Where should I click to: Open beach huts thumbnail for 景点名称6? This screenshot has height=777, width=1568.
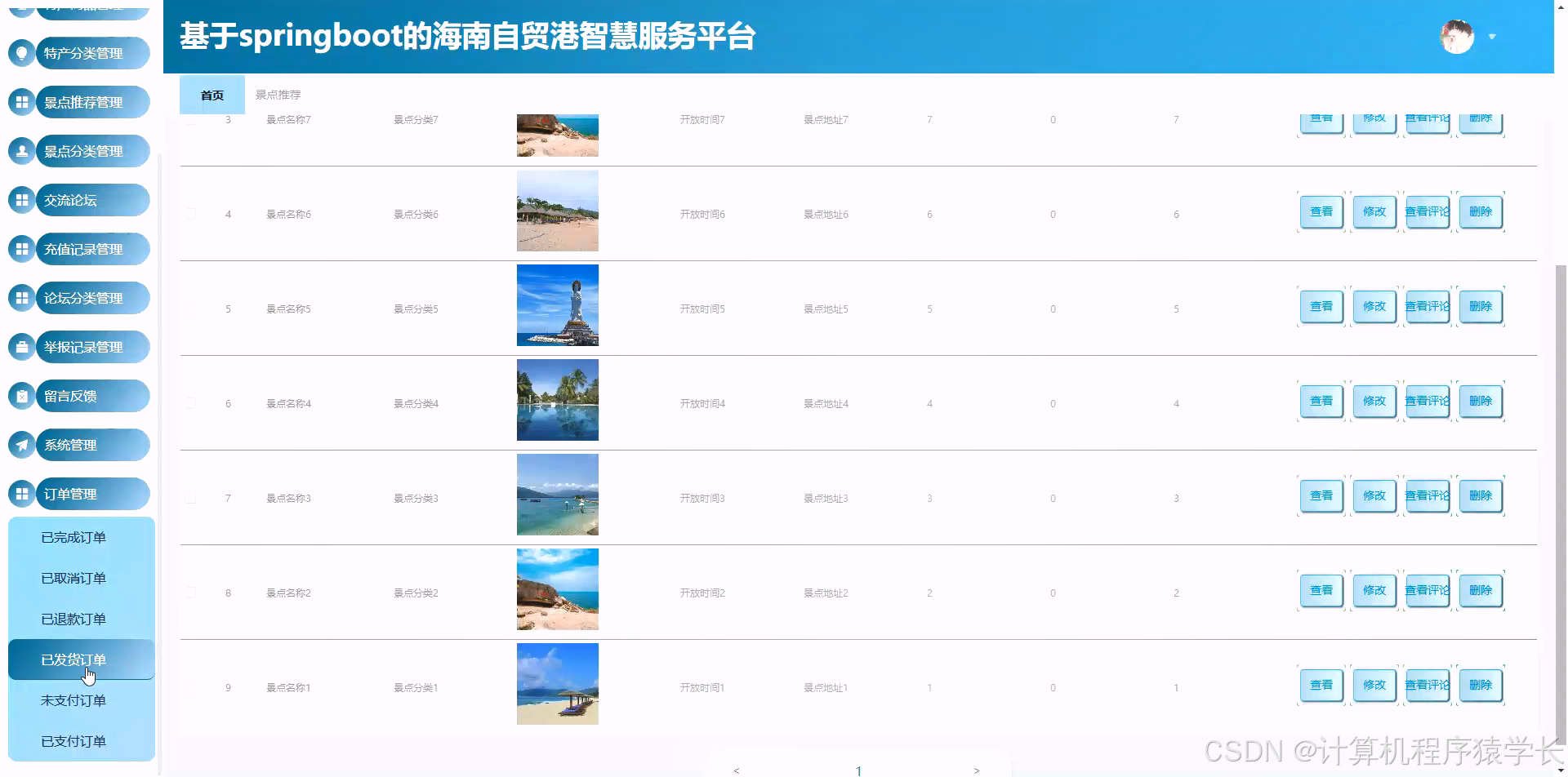pos(558,211)
